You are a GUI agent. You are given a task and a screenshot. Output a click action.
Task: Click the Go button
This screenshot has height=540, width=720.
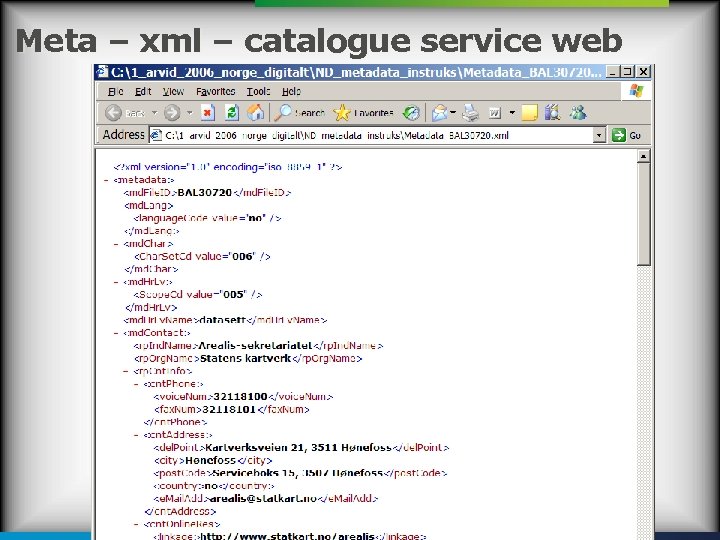[x=628, y=135]
